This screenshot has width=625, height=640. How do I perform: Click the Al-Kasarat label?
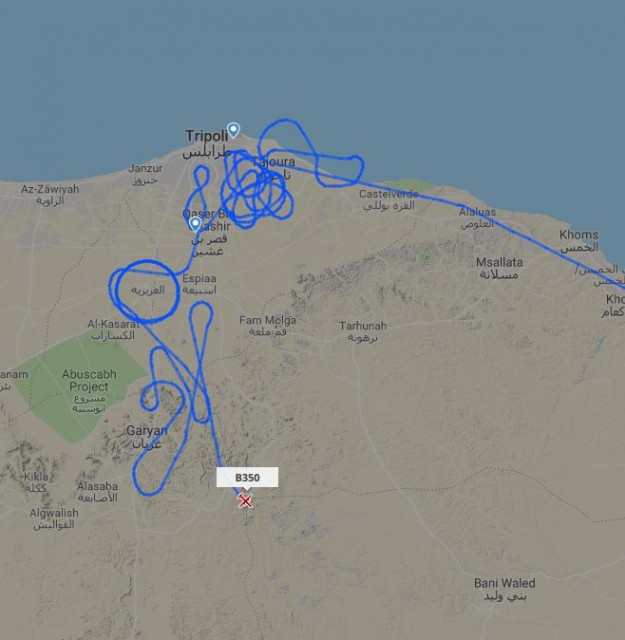[x=113, y=324]
